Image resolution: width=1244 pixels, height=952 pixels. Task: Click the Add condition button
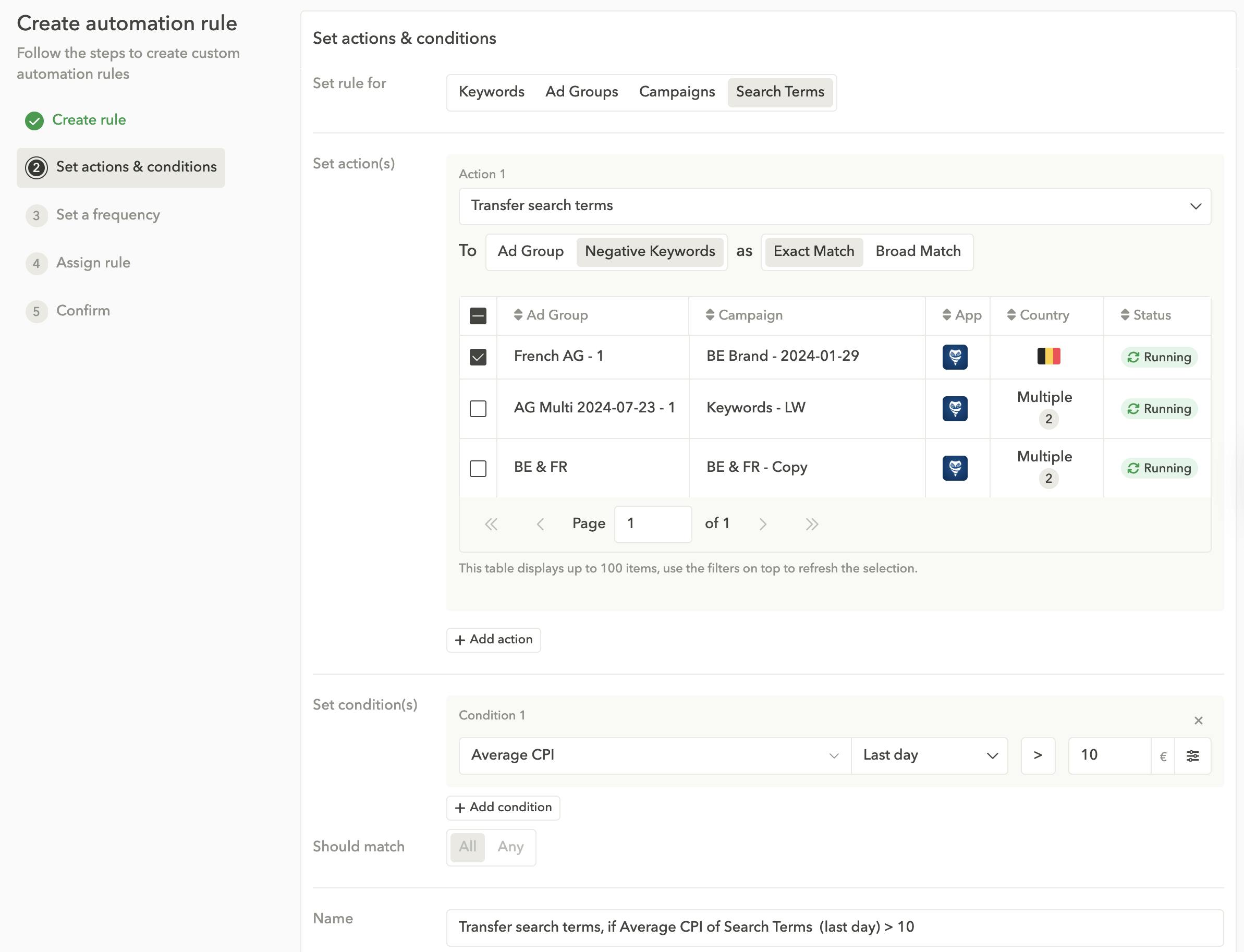[x=503, y=807]
